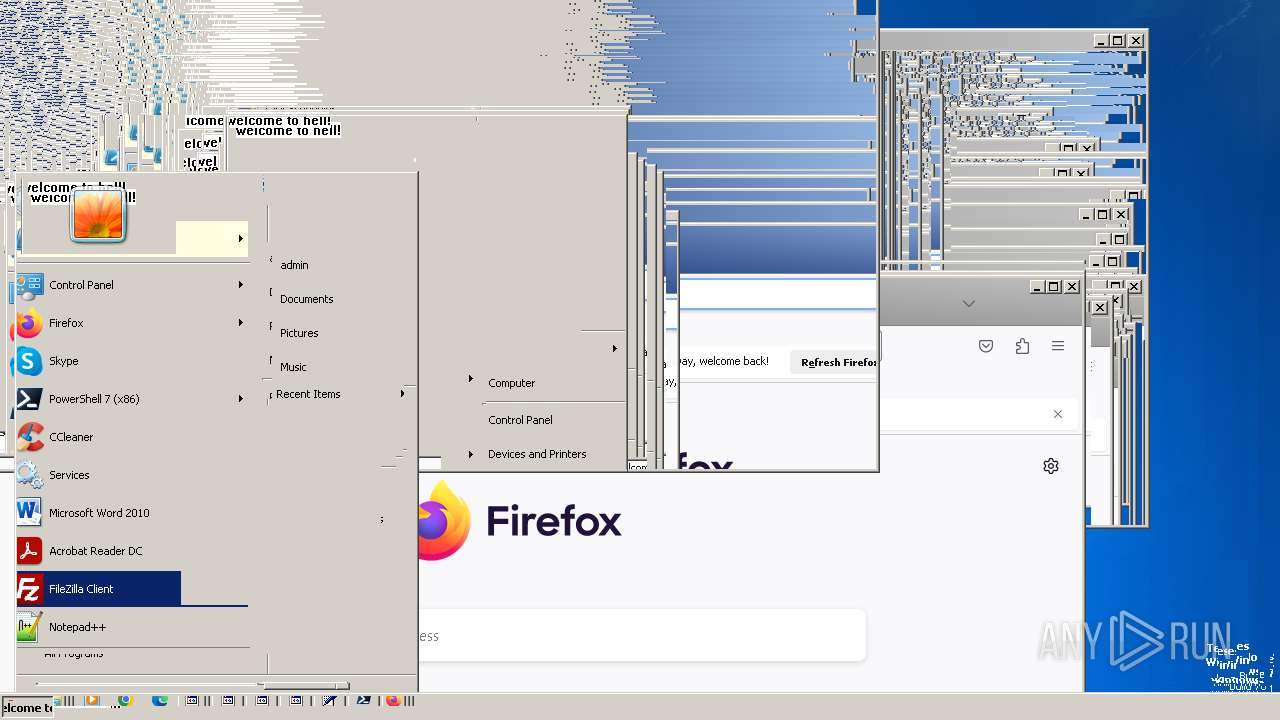
Task: Expand the PowerShell 7 jump list arrow
Action: (240, 399)
